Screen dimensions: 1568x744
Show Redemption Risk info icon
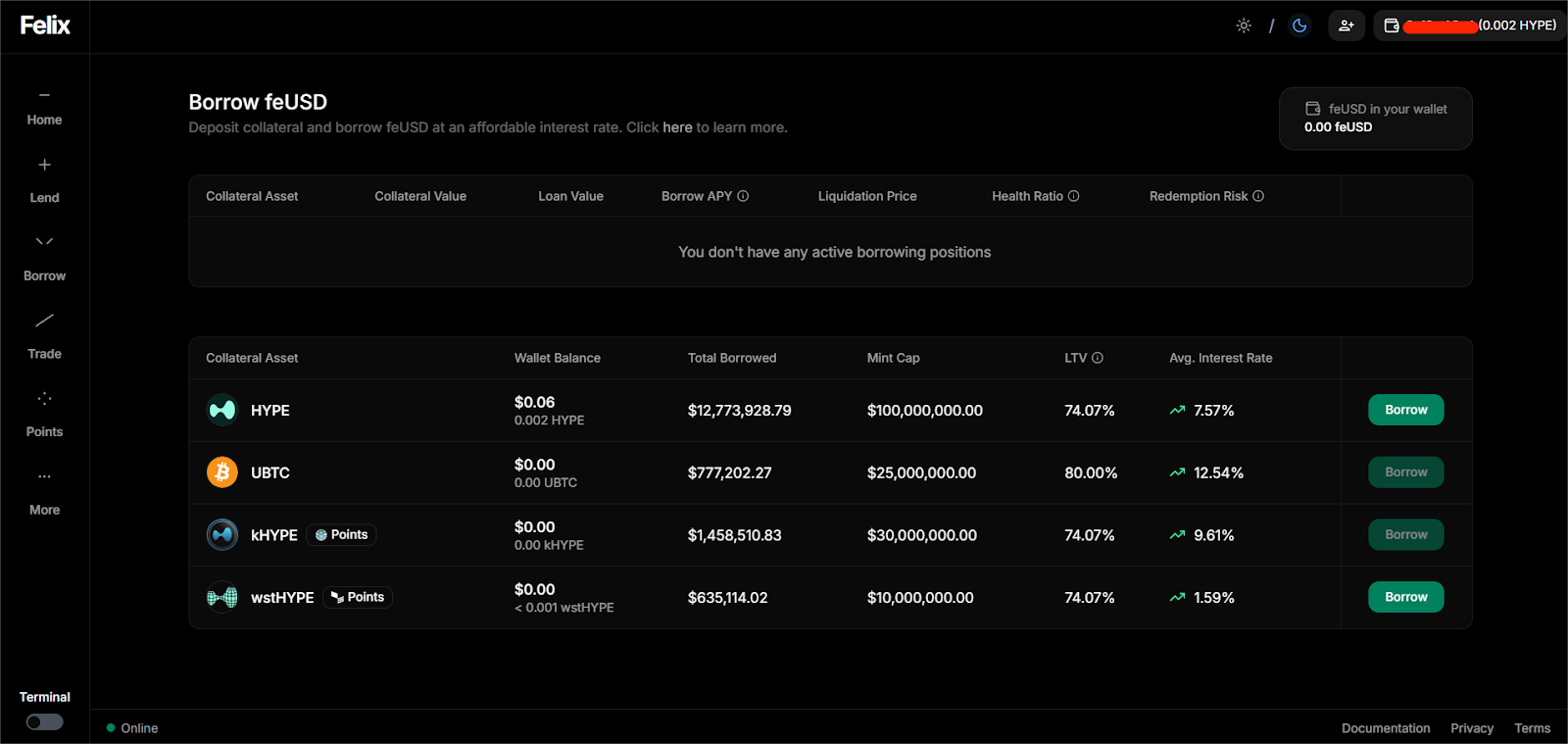[x=1258, y=196]
